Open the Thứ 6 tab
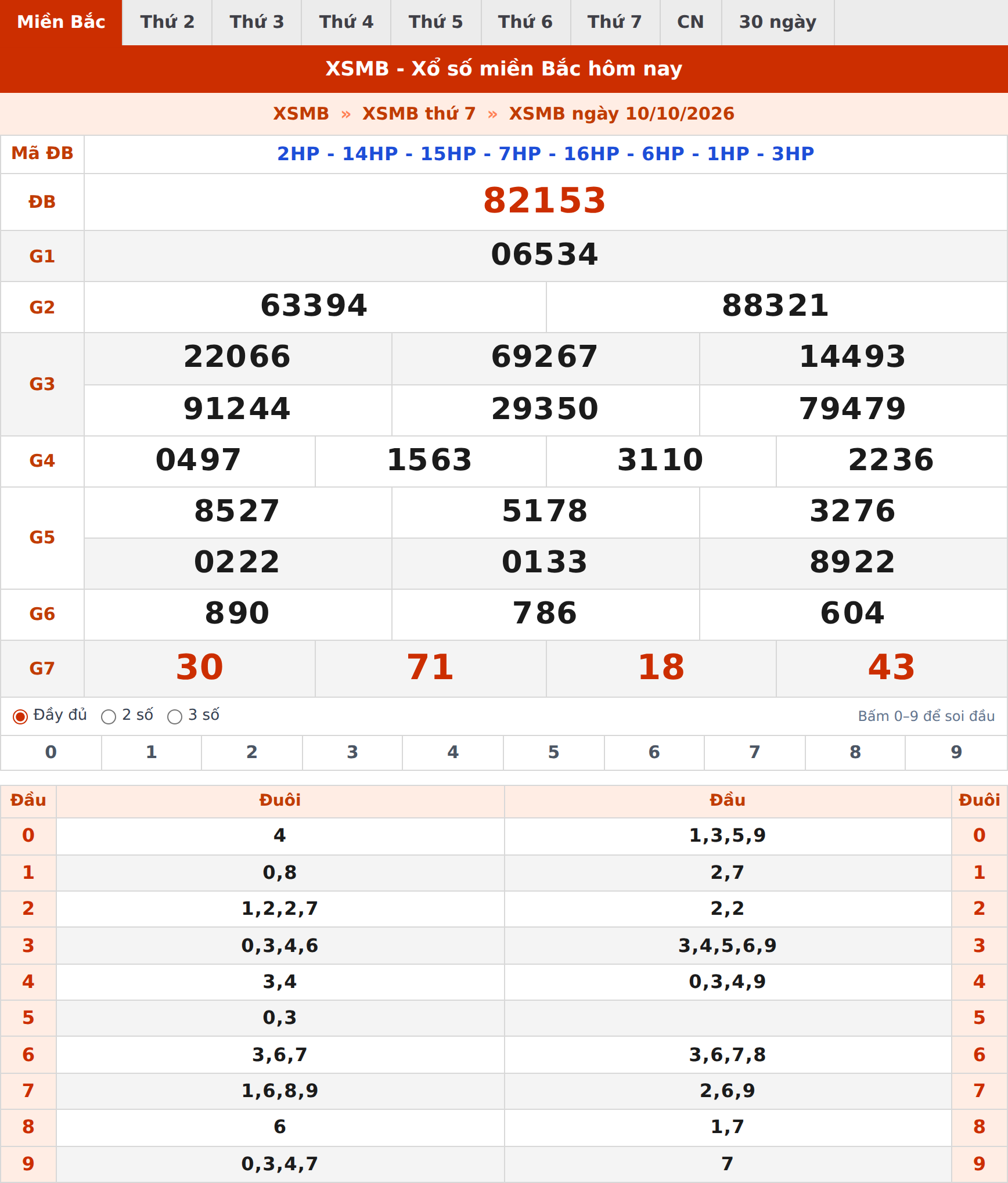This screenshot has height=1183, width=1008. (x=525, y=22)
